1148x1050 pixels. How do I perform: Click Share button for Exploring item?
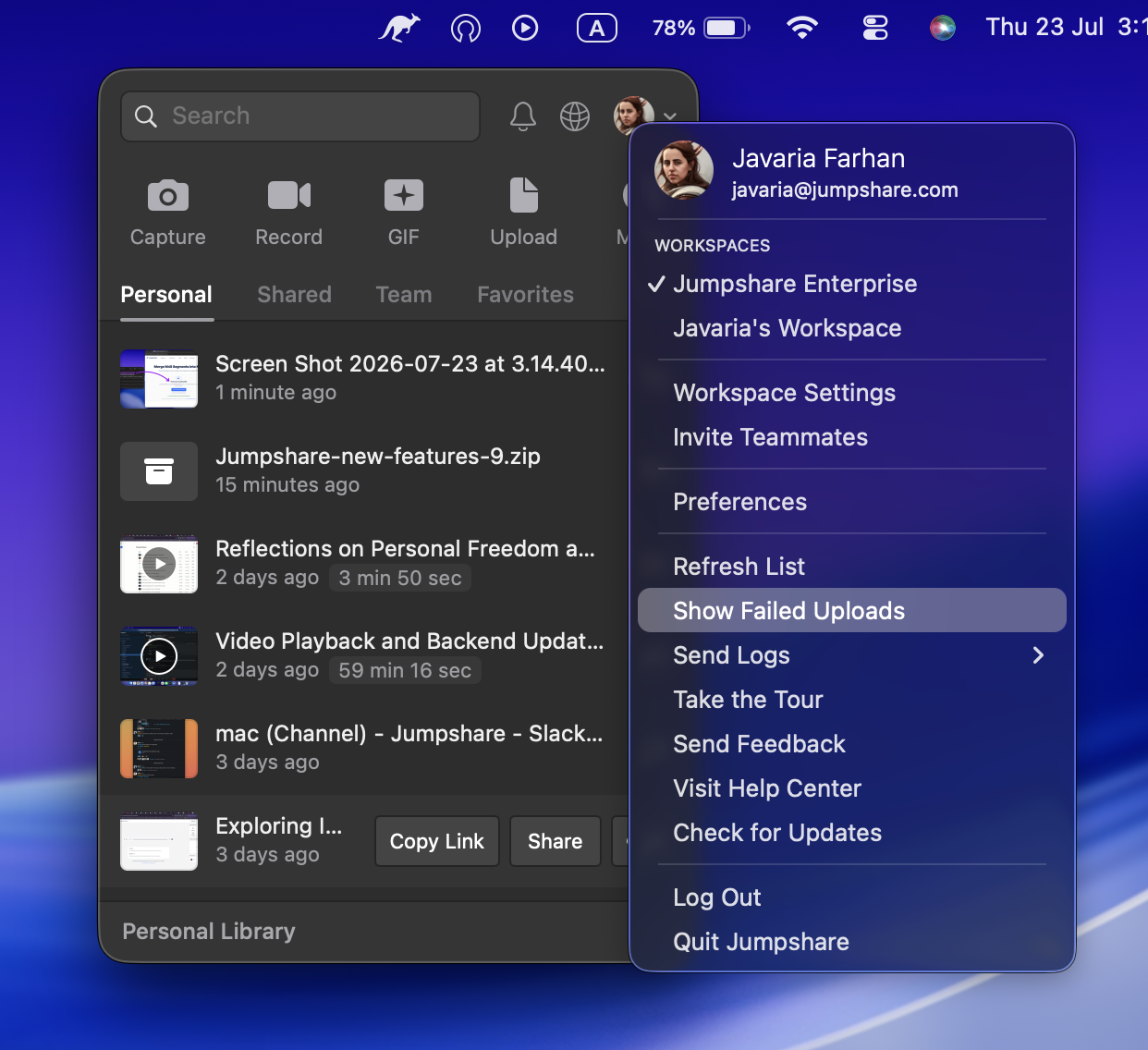(x=556, y=841)
